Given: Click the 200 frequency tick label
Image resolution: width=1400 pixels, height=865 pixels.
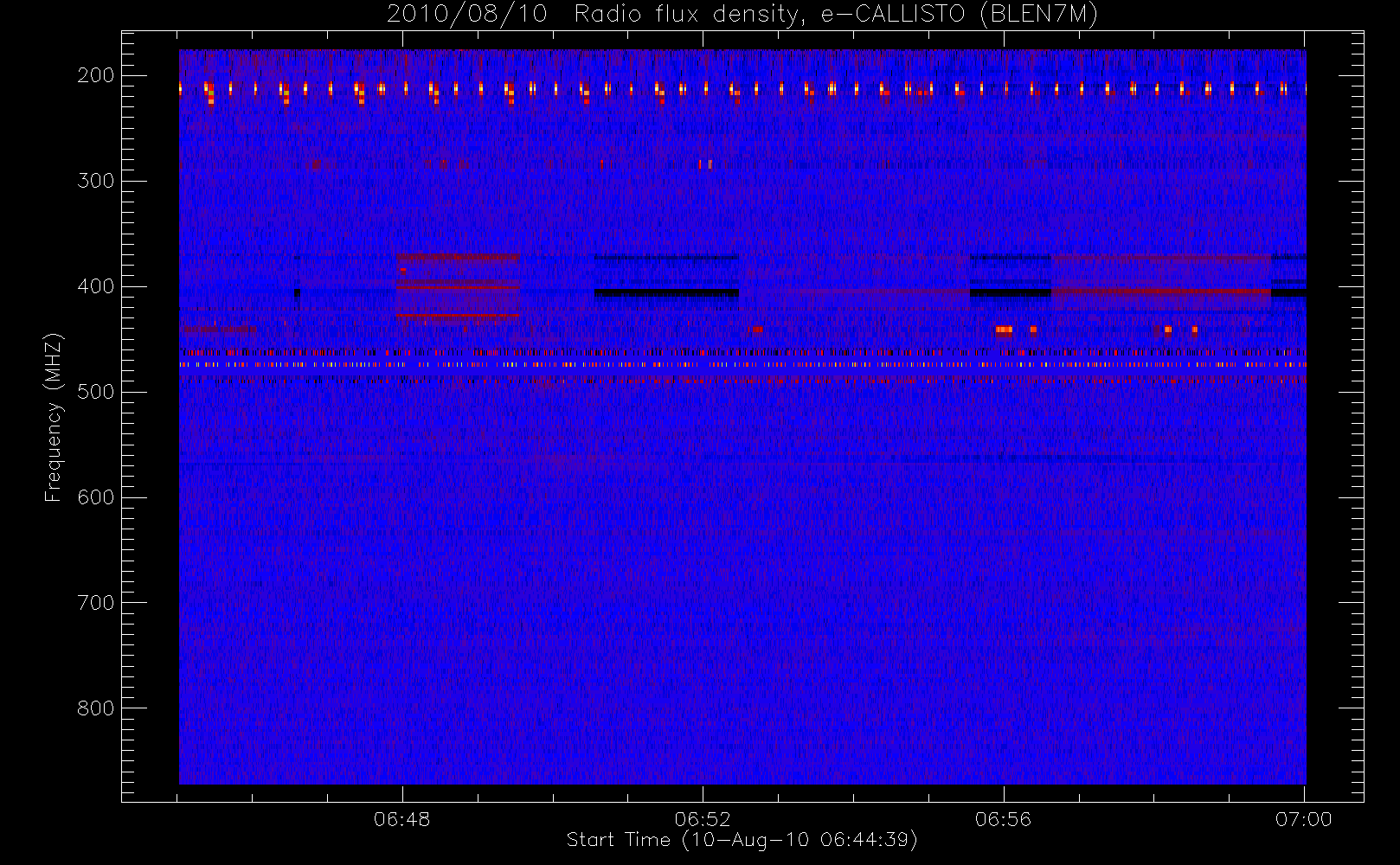Looking at the screenshot, I should 96,75.
